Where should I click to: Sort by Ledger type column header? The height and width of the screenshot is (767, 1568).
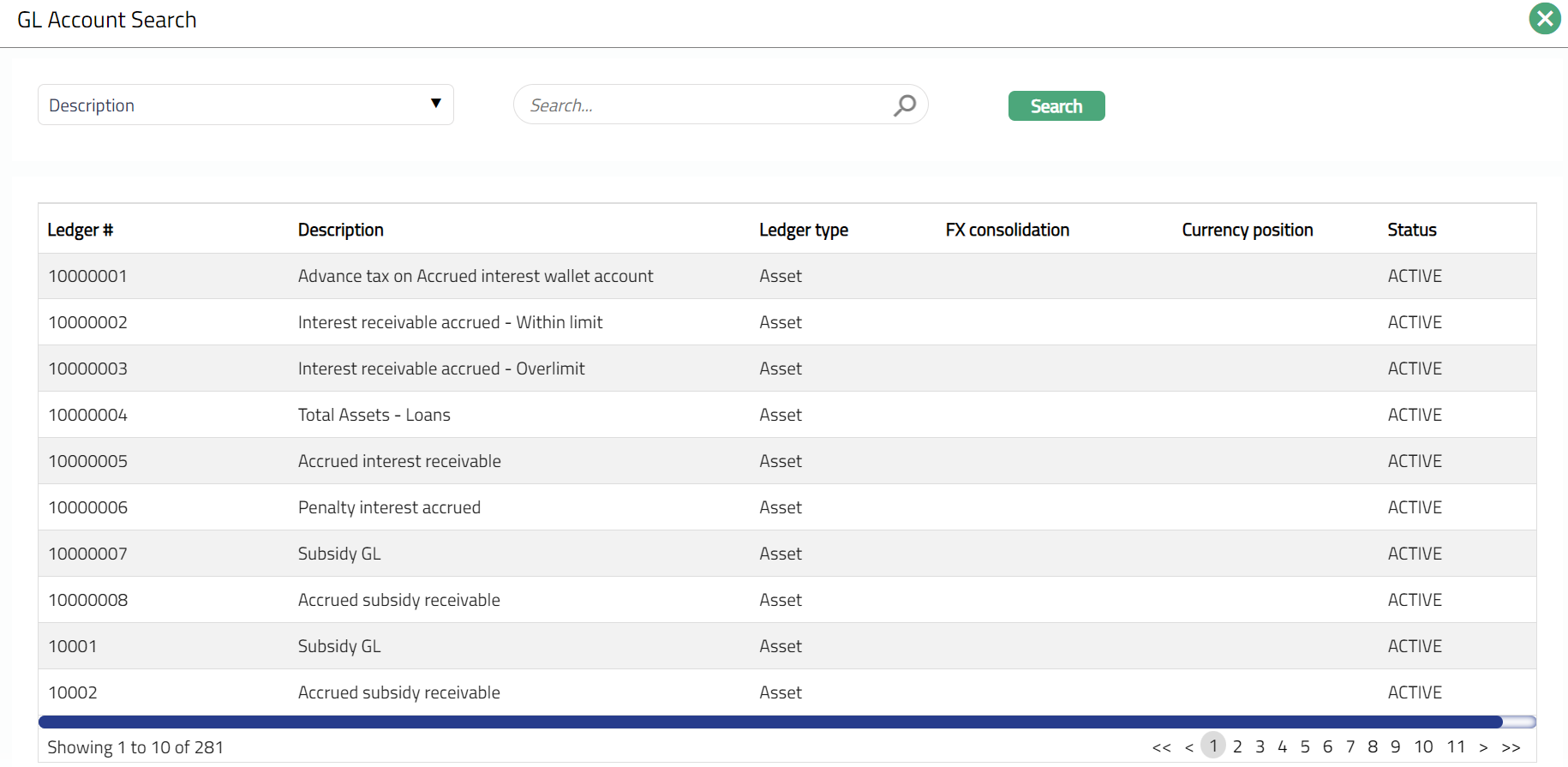tap(803, 230)
